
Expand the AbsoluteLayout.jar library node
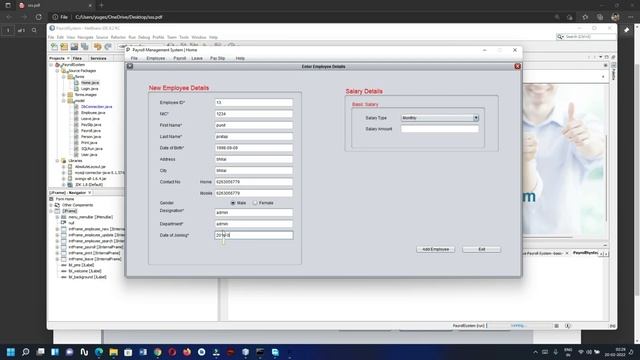click(64, 167)
